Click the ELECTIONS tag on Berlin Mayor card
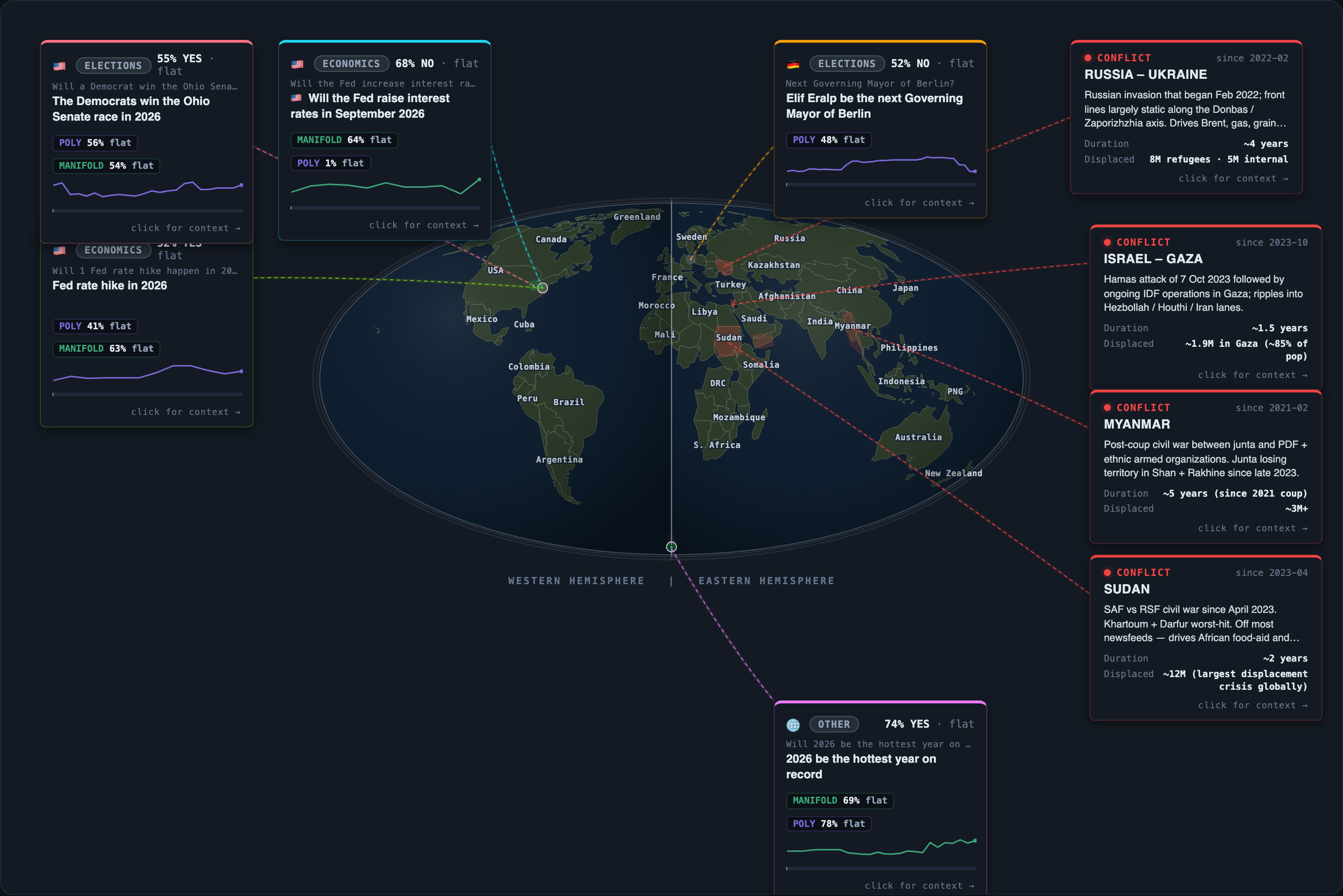The width and height of the screenshot is (1343, 896). (x=847, y=63)
